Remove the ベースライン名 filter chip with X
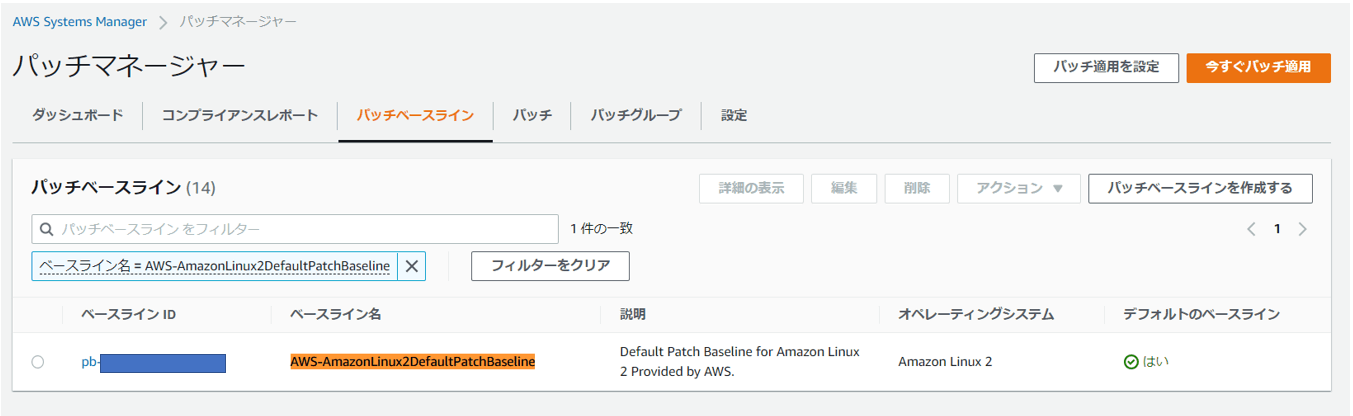Screen dimensions: 1353x416 [x=412, y=266]
